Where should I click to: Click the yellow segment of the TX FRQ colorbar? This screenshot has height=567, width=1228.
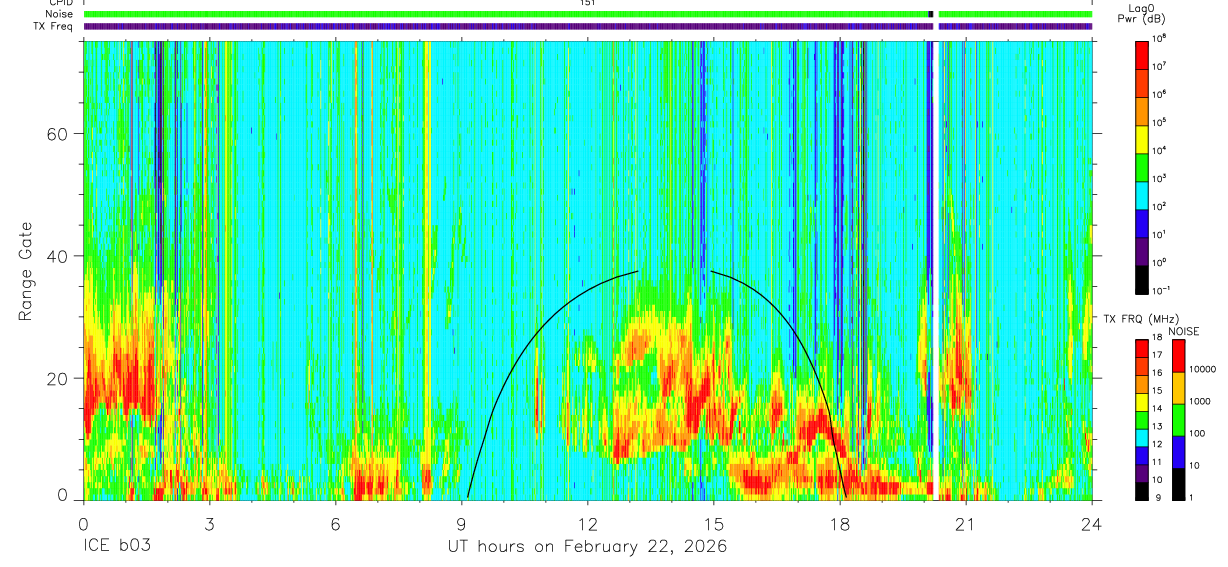tap(1141, 402)
